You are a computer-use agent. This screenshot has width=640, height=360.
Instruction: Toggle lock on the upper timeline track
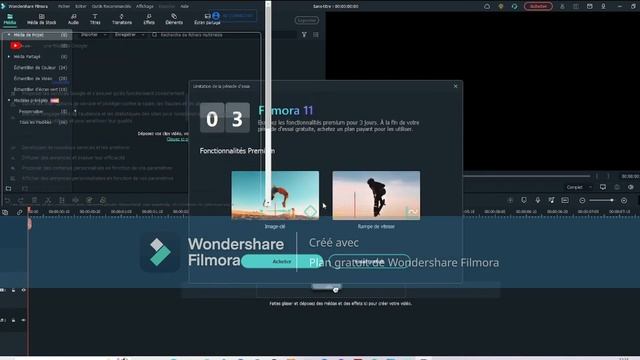tap(13, 290)
